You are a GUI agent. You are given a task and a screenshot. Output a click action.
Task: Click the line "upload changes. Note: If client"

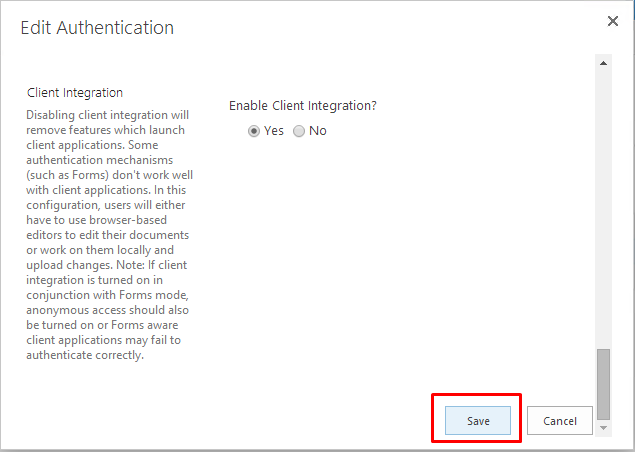tap(107, 265)
